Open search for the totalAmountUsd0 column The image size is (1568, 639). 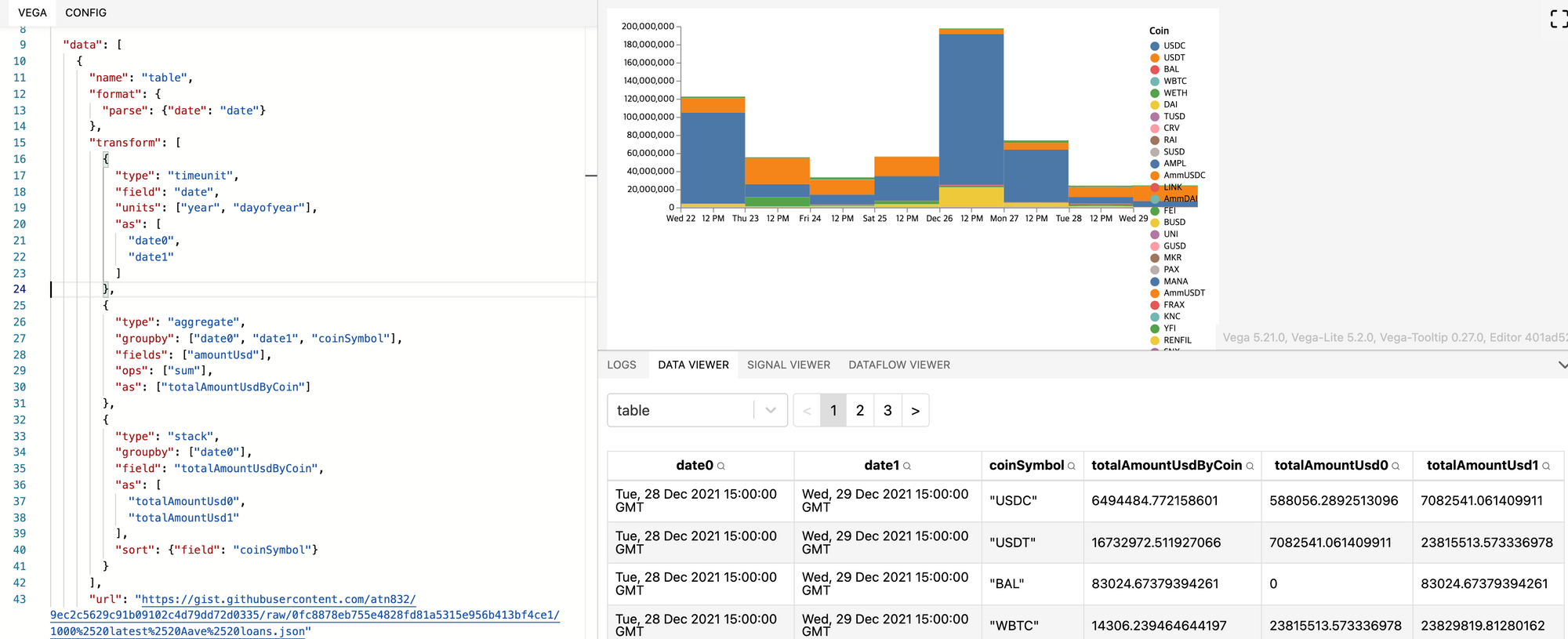tap(1396, 467)
